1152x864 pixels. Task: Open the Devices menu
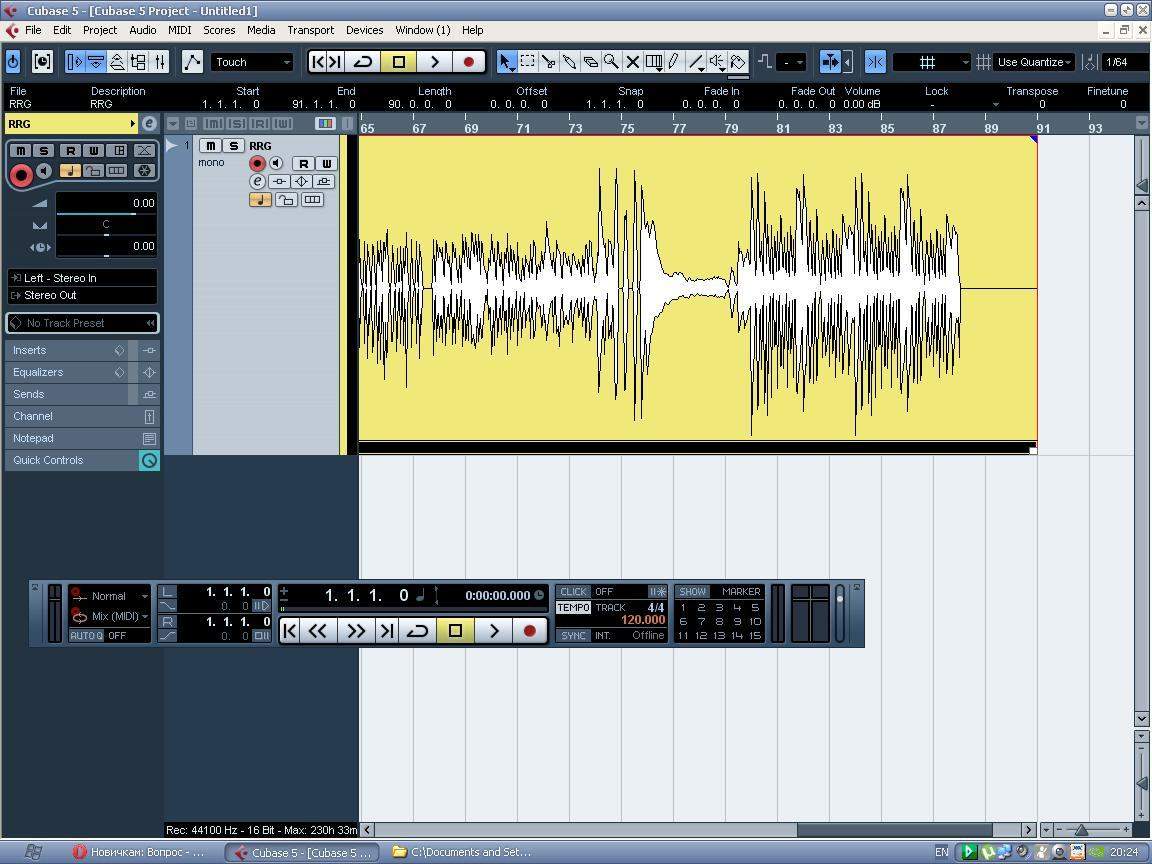coord(364,30)
